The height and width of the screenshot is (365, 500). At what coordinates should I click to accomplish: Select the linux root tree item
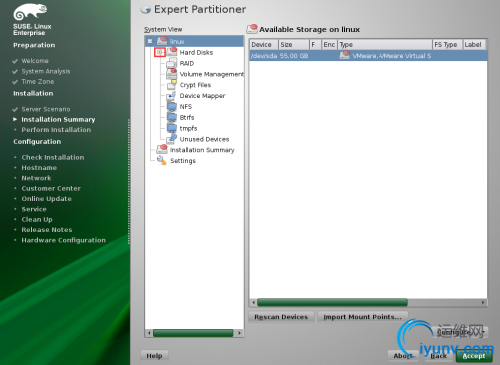(177, 42)
